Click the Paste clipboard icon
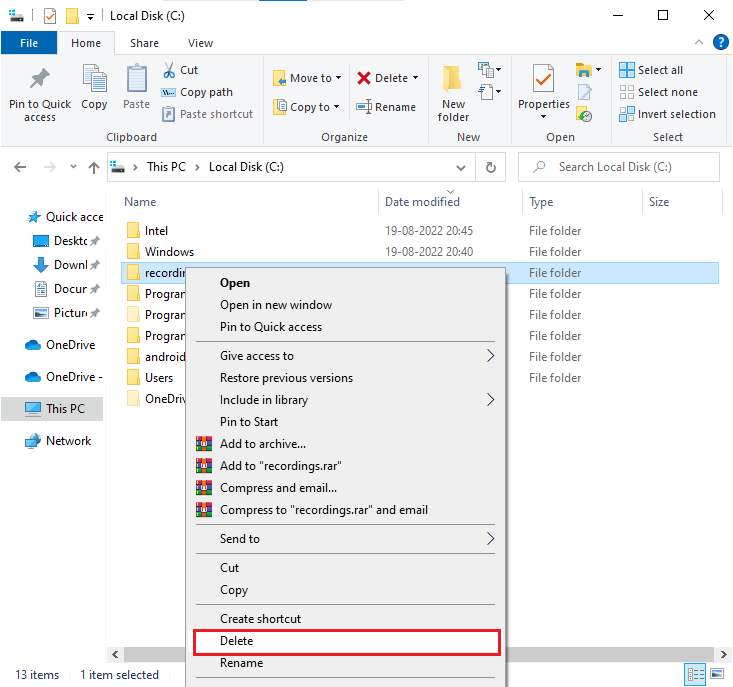This screenshot has height=687, width=733. click(x=137, y=79)
